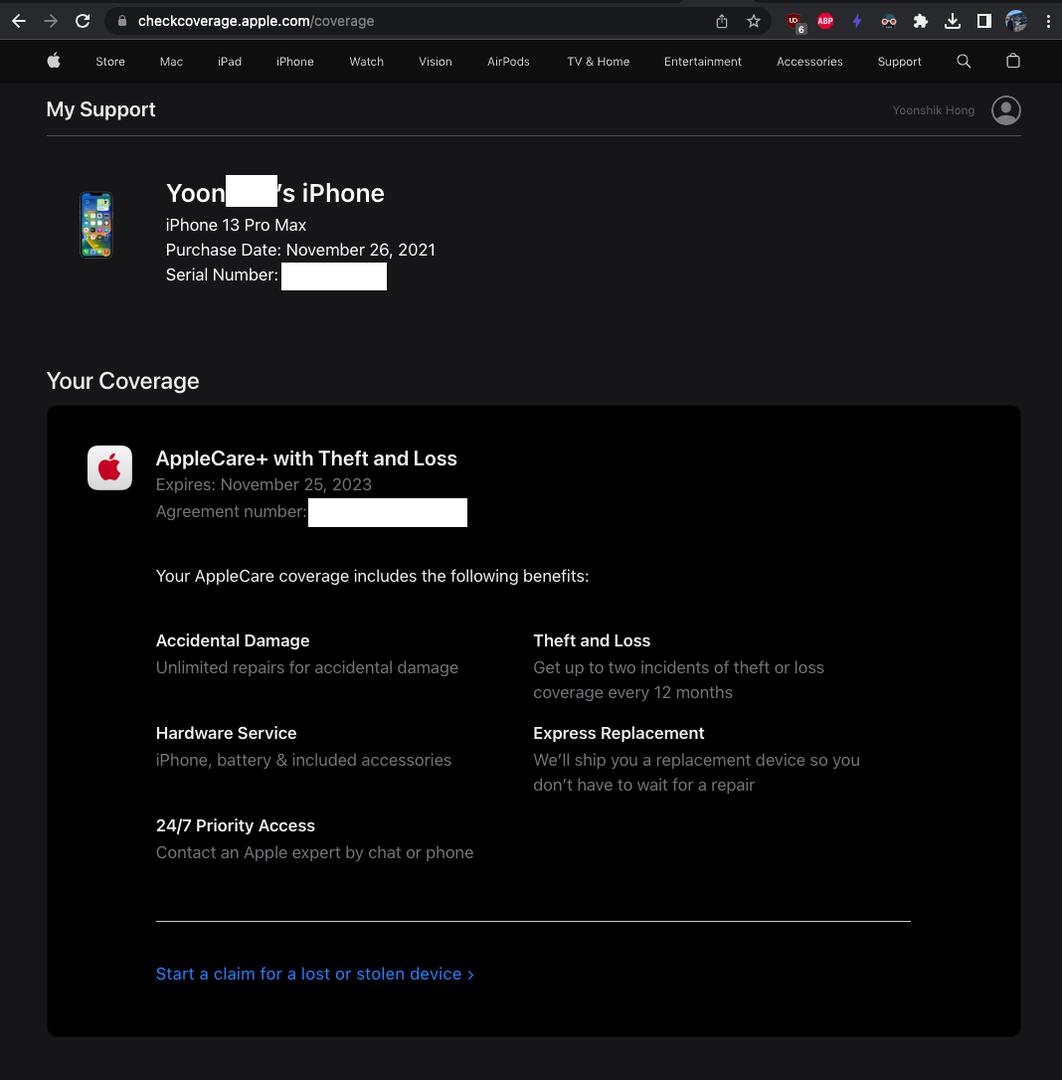Click the My Support heading link
Screen dimensions: 1062x1080
click(x=101, y=110)
